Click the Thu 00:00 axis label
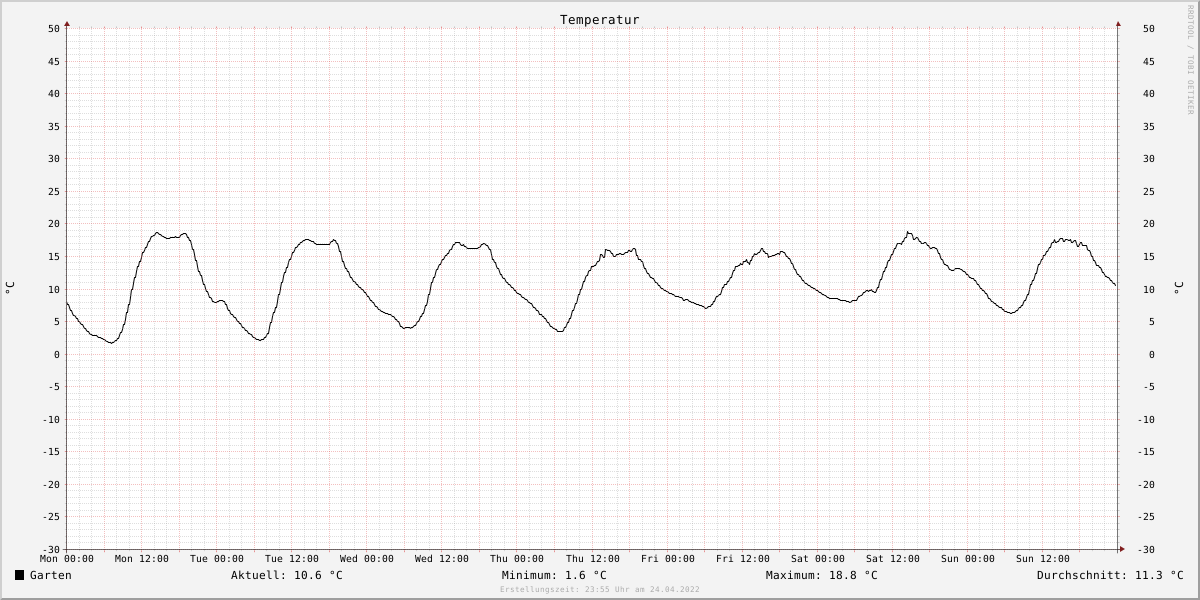1200x600 pixels. 517,559
